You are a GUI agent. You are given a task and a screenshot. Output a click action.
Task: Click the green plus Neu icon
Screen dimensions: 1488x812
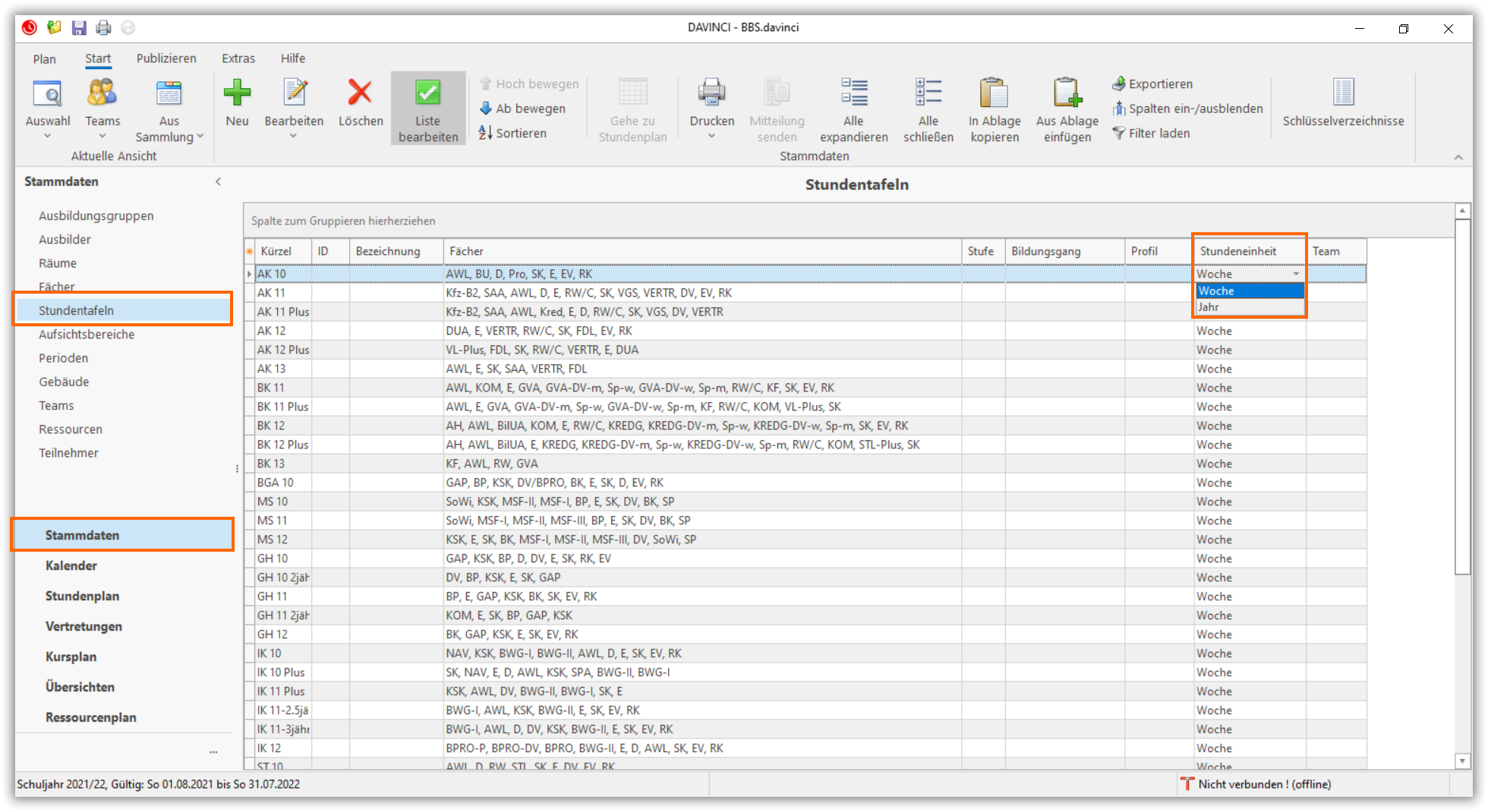coord(237,93)
